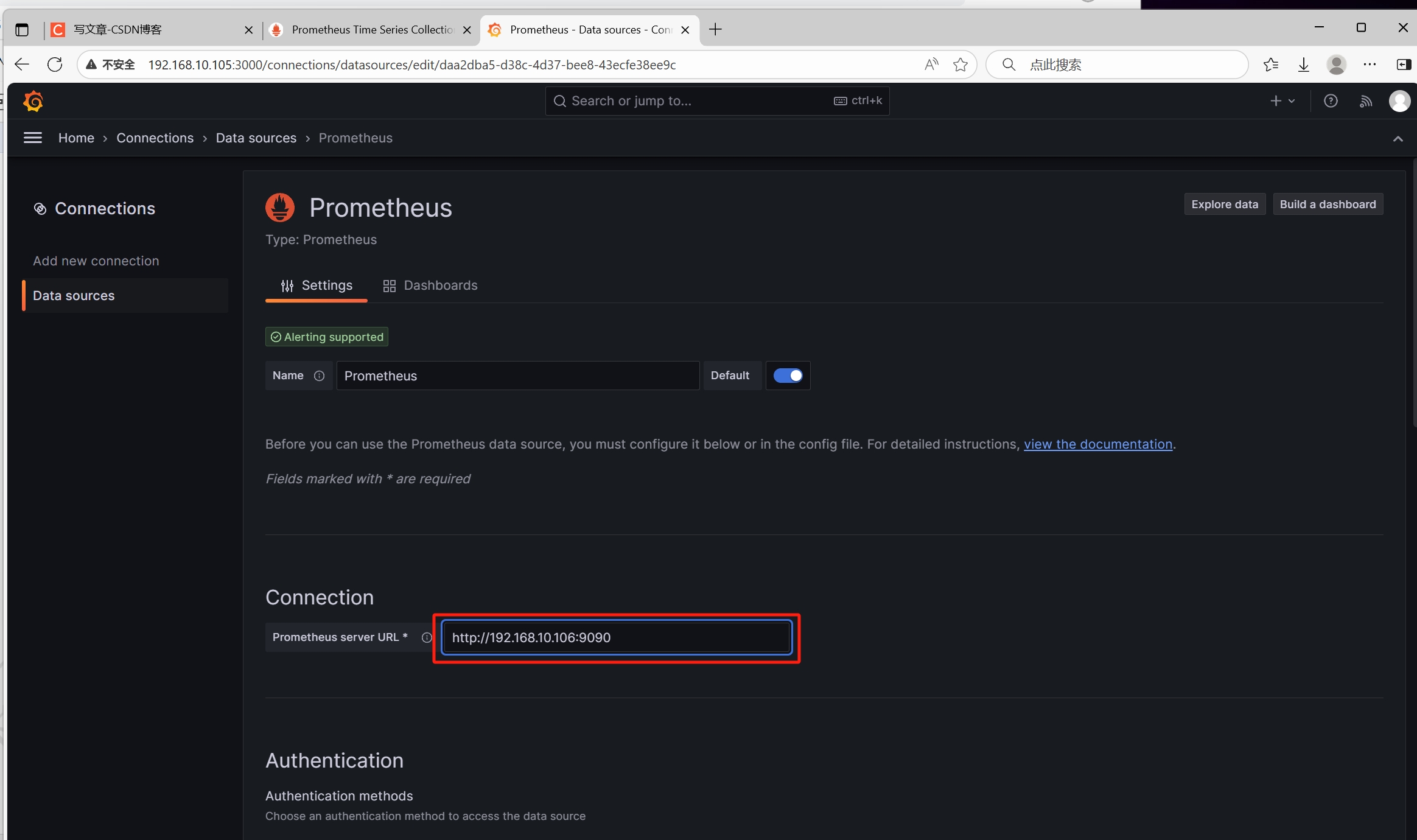Focus the Search or jump to box
Viewport: 1417px width, 840px height.
[x=717, y=101]
